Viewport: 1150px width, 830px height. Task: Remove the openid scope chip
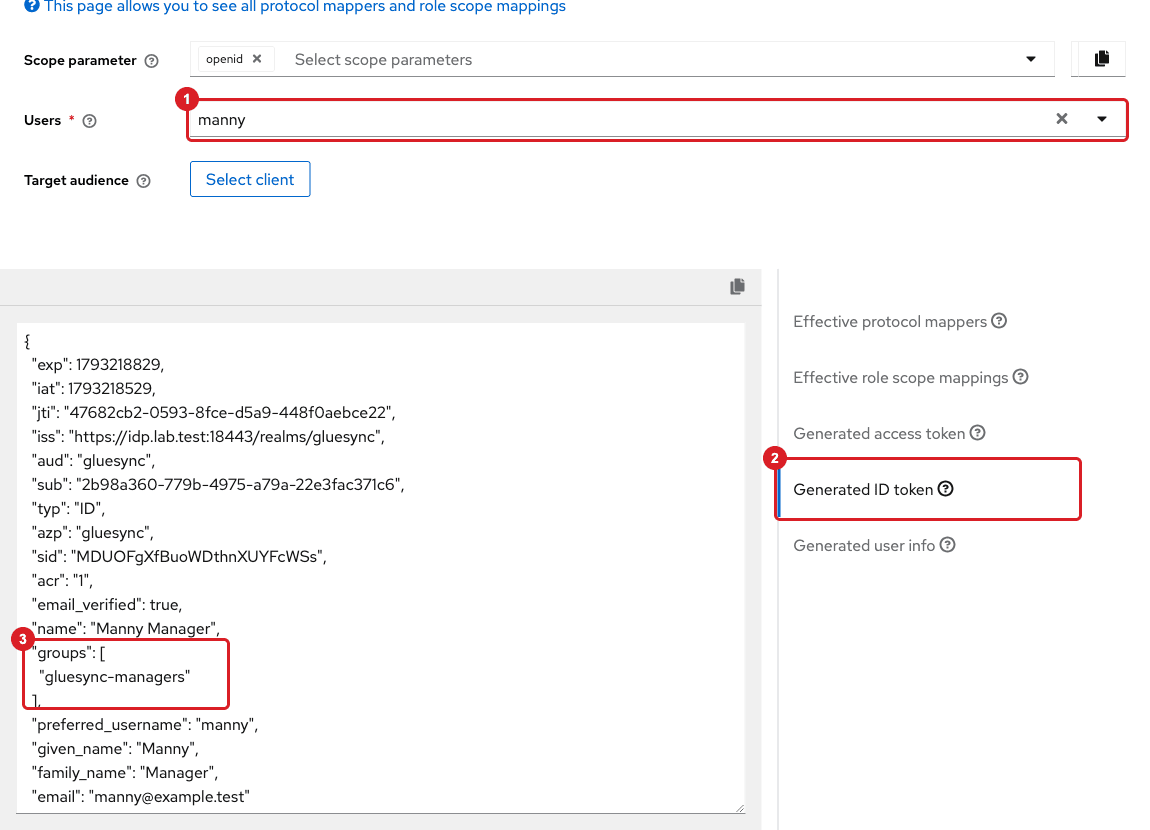click(x=257, y=59)
